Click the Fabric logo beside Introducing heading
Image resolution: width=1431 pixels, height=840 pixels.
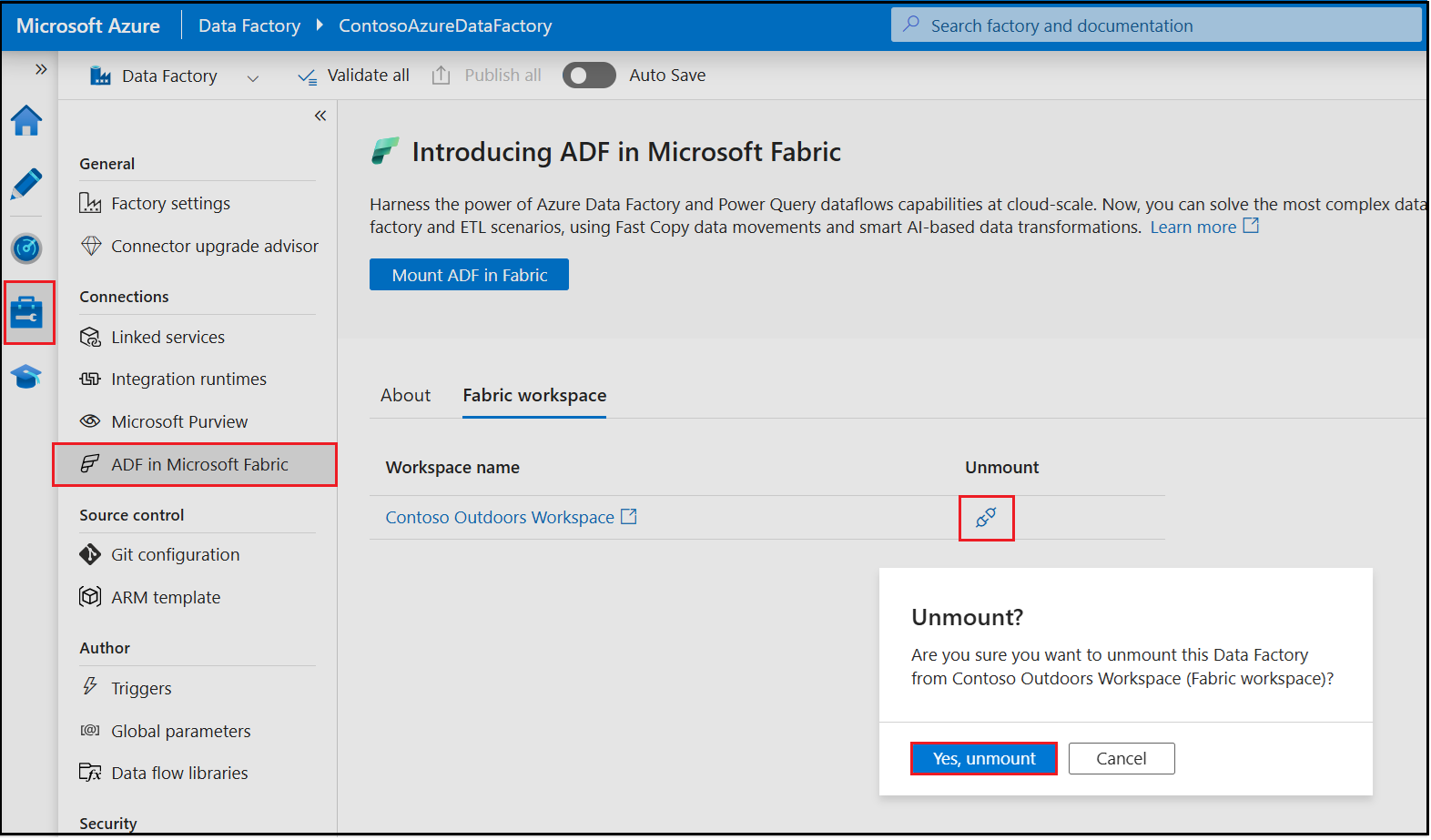[x=385, y=151]
